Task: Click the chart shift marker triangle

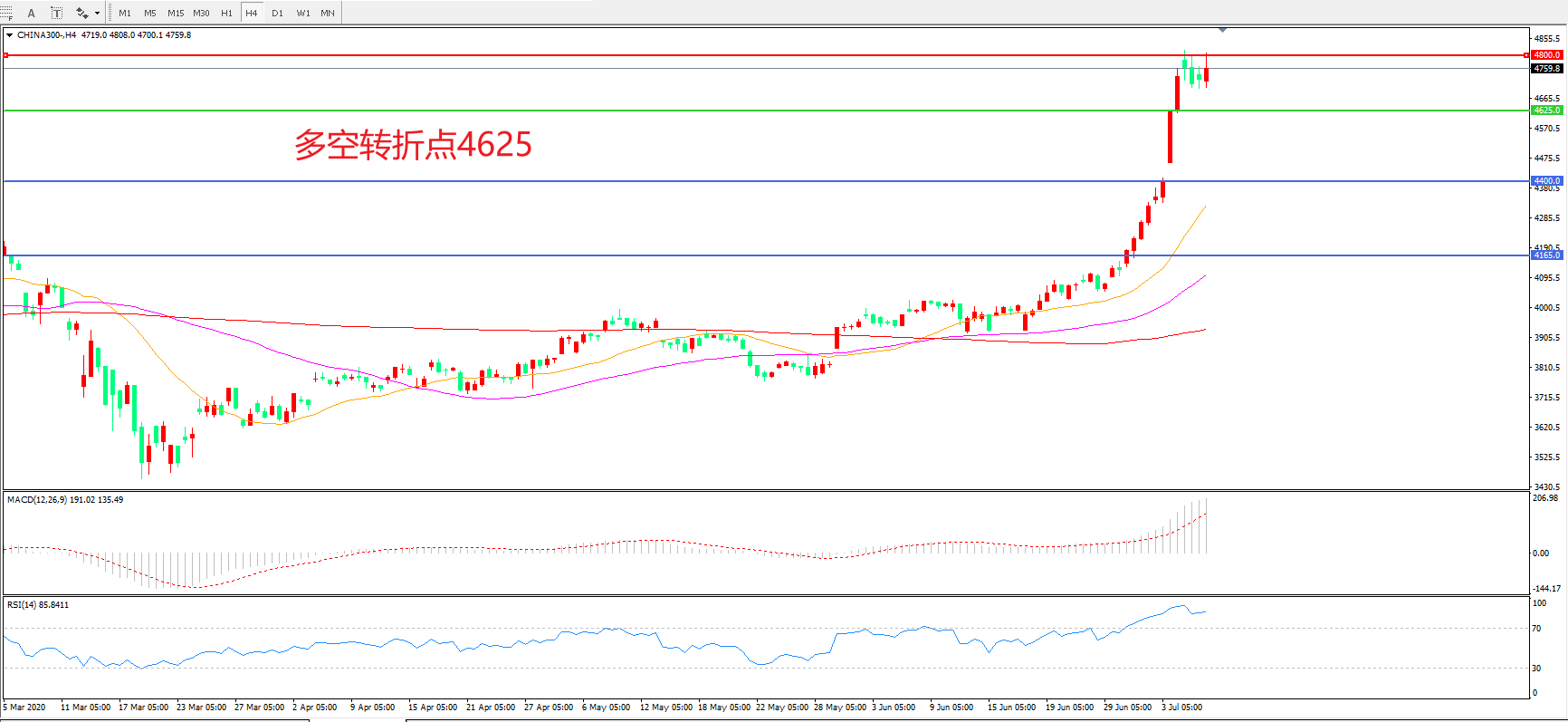Action: 1222,30
